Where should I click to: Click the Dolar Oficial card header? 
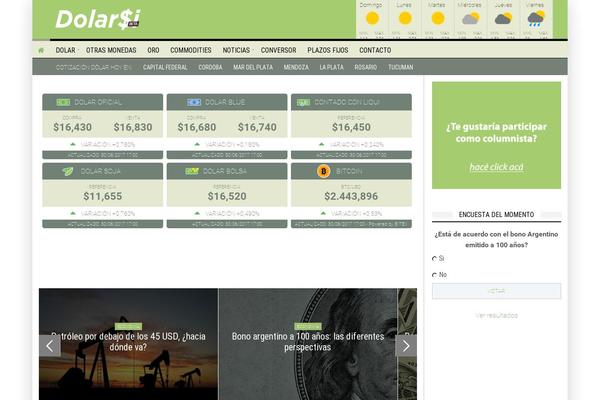tap(103, 102)
